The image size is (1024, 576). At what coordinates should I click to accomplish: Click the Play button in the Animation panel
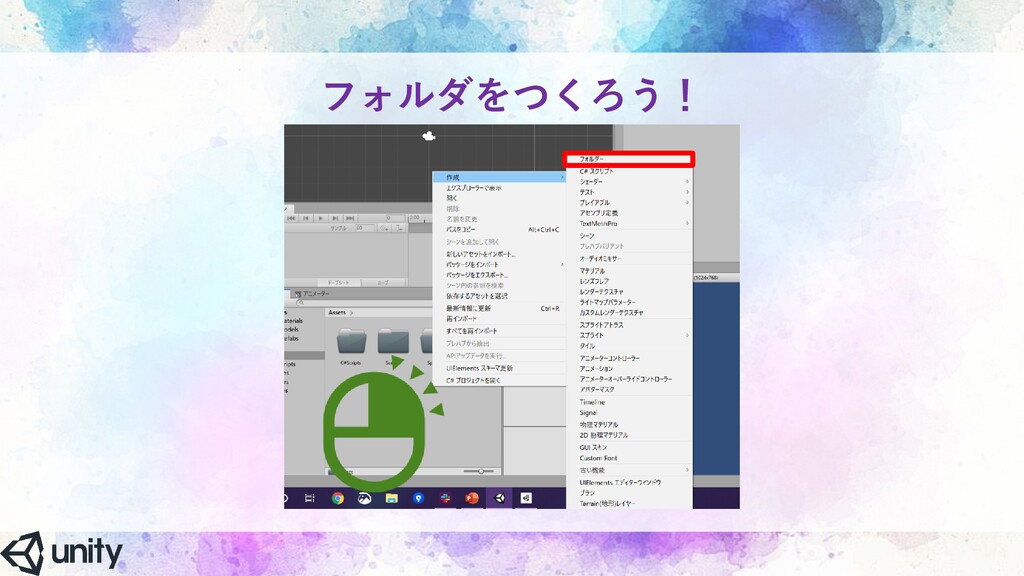[x=320, y=218]
